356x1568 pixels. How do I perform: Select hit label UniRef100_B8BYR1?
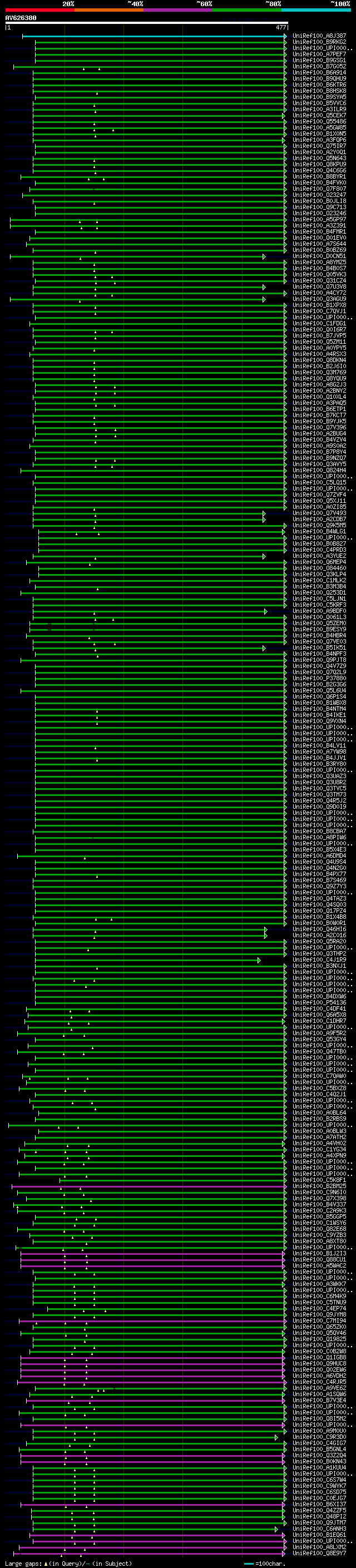(319, 176)
